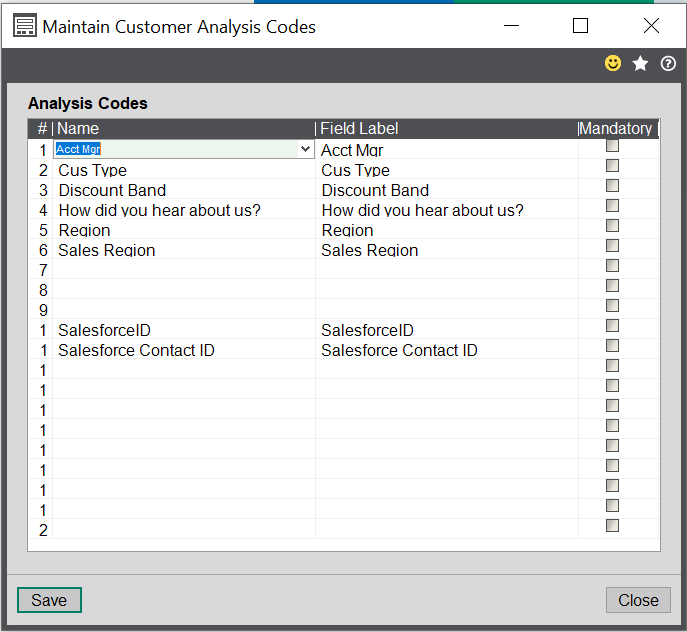
Task: Tick Mandatory for Salesforce Contact ID
Action: [x=613, y=346]
